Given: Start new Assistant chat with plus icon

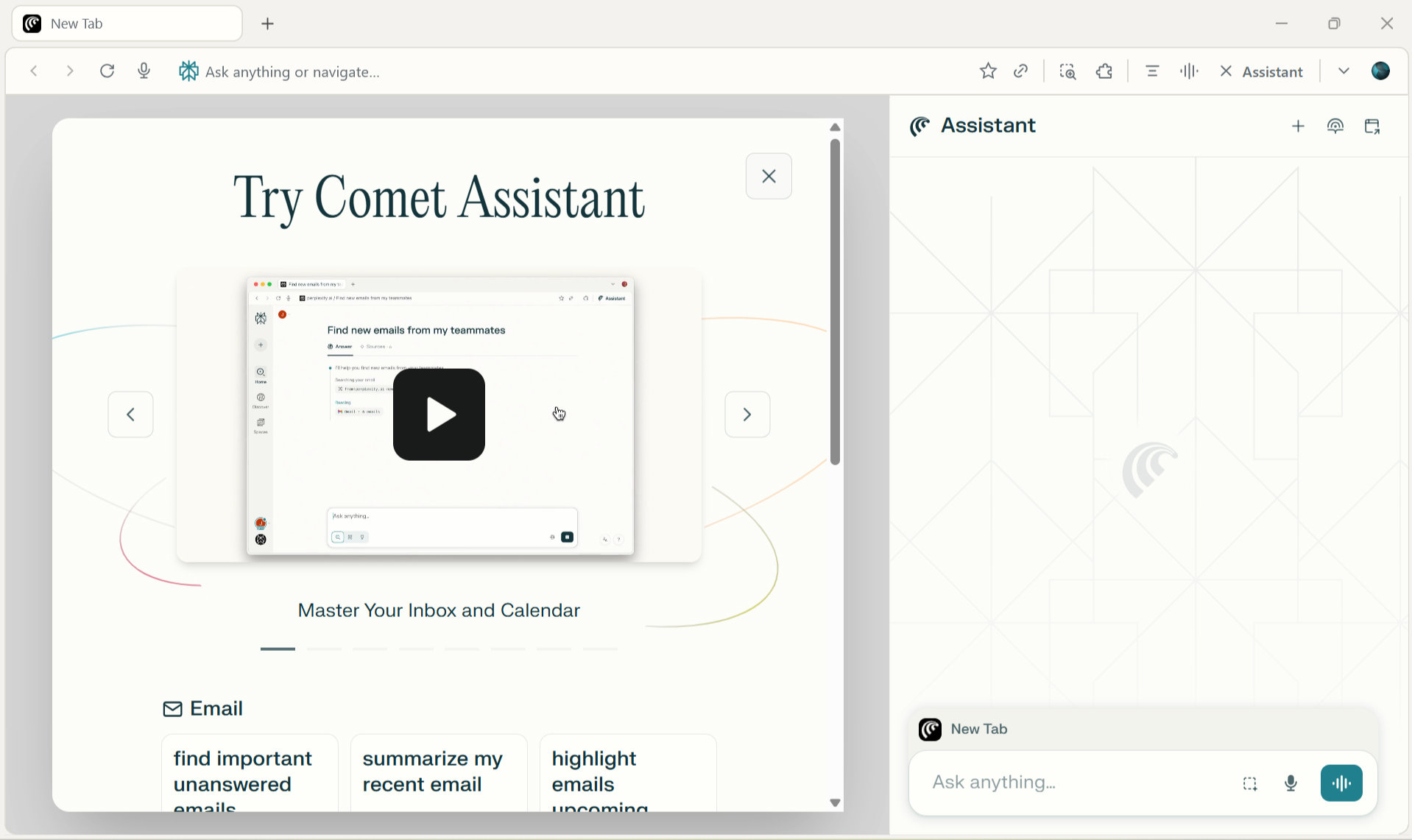Looking at the screenshot, I should point(1298,127).
